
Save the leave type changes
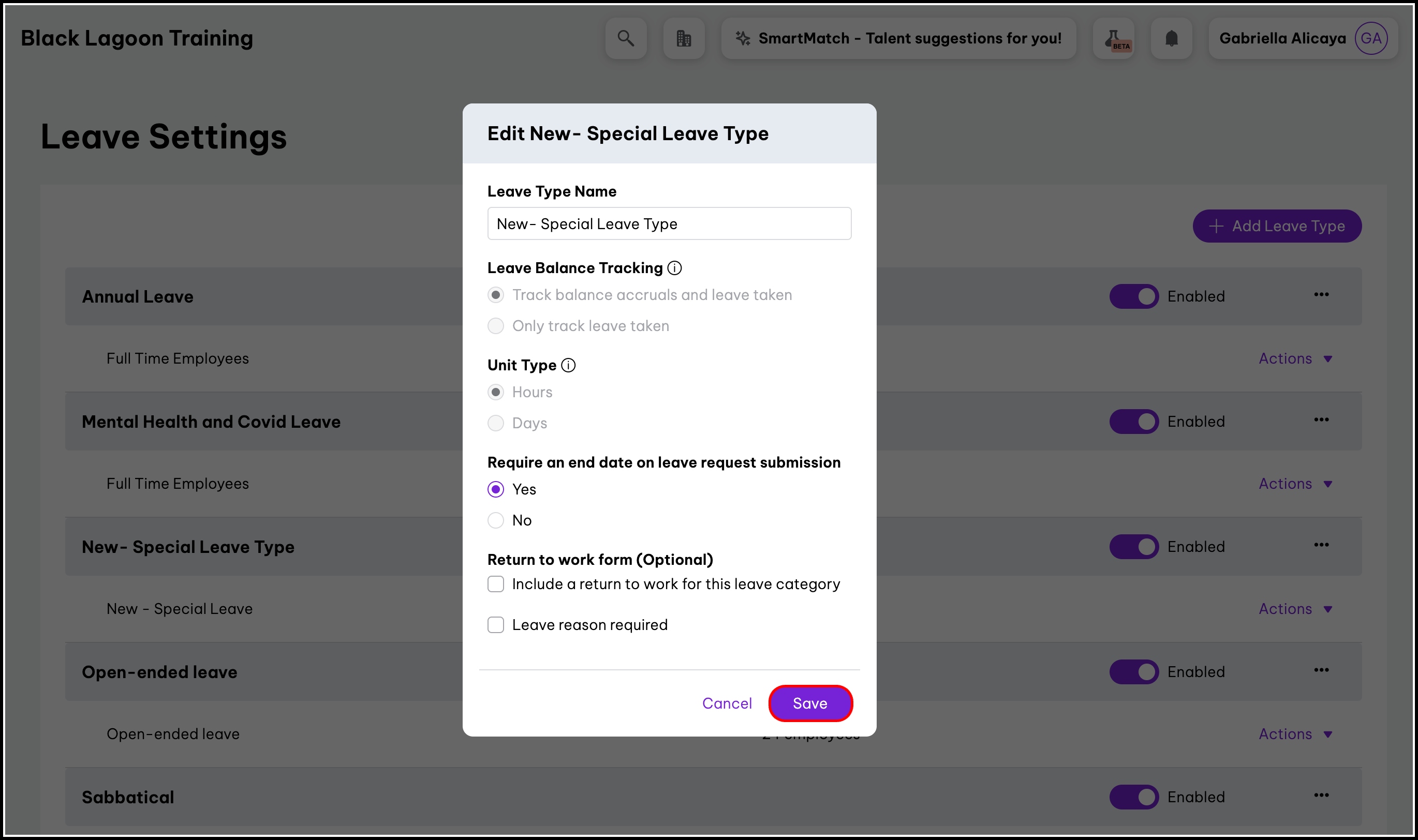(x=810, y=703)
